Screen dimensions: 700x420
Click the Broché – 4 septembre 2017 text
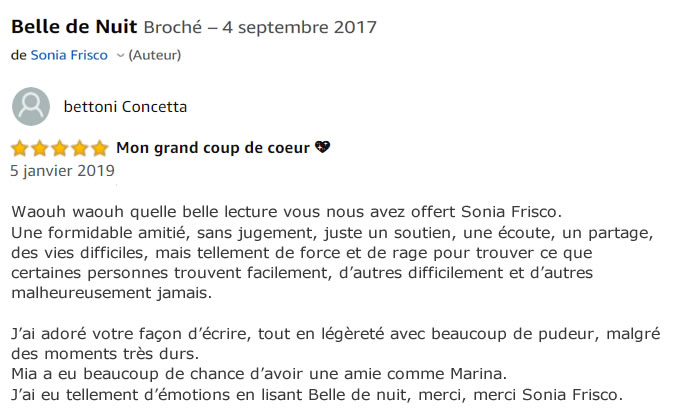tap(260, 28)
